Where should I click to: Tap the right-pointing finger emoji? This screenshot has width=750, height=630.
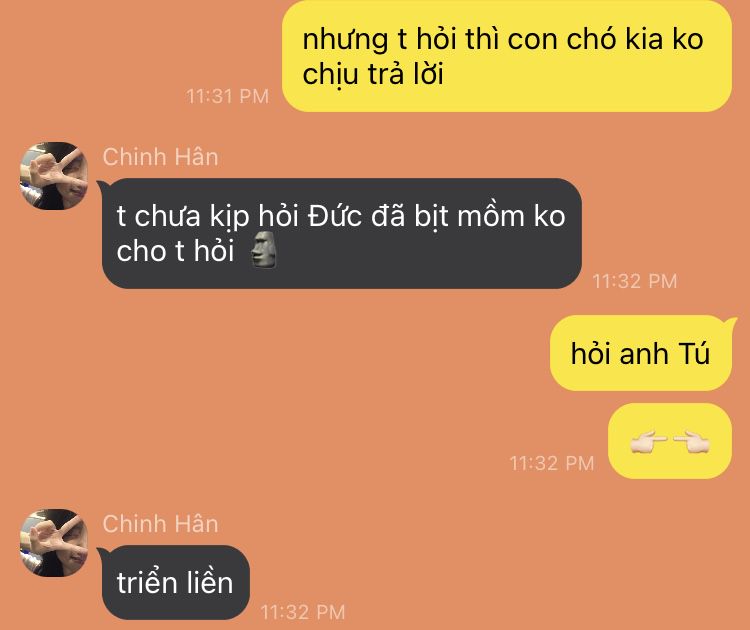click(692, 441)
